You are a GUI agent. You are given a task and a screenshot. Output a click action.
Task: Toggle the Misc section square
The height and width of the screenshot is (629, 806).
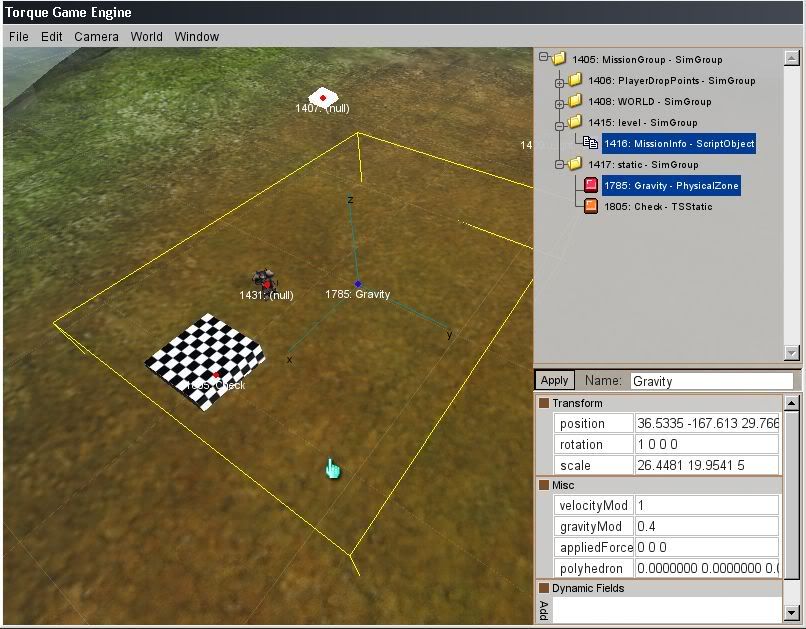[544, 485]
